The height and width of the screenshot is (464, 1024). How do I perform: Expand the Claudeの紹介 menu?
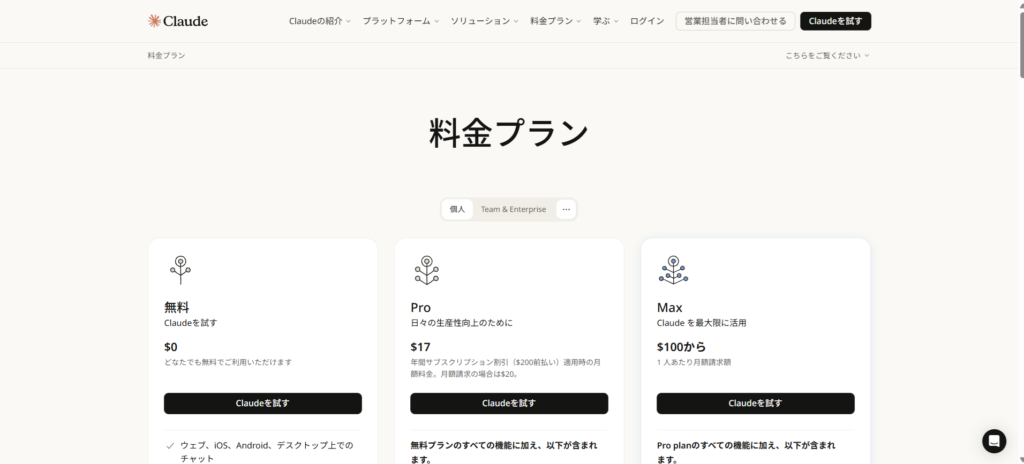(x=319, y=21)
